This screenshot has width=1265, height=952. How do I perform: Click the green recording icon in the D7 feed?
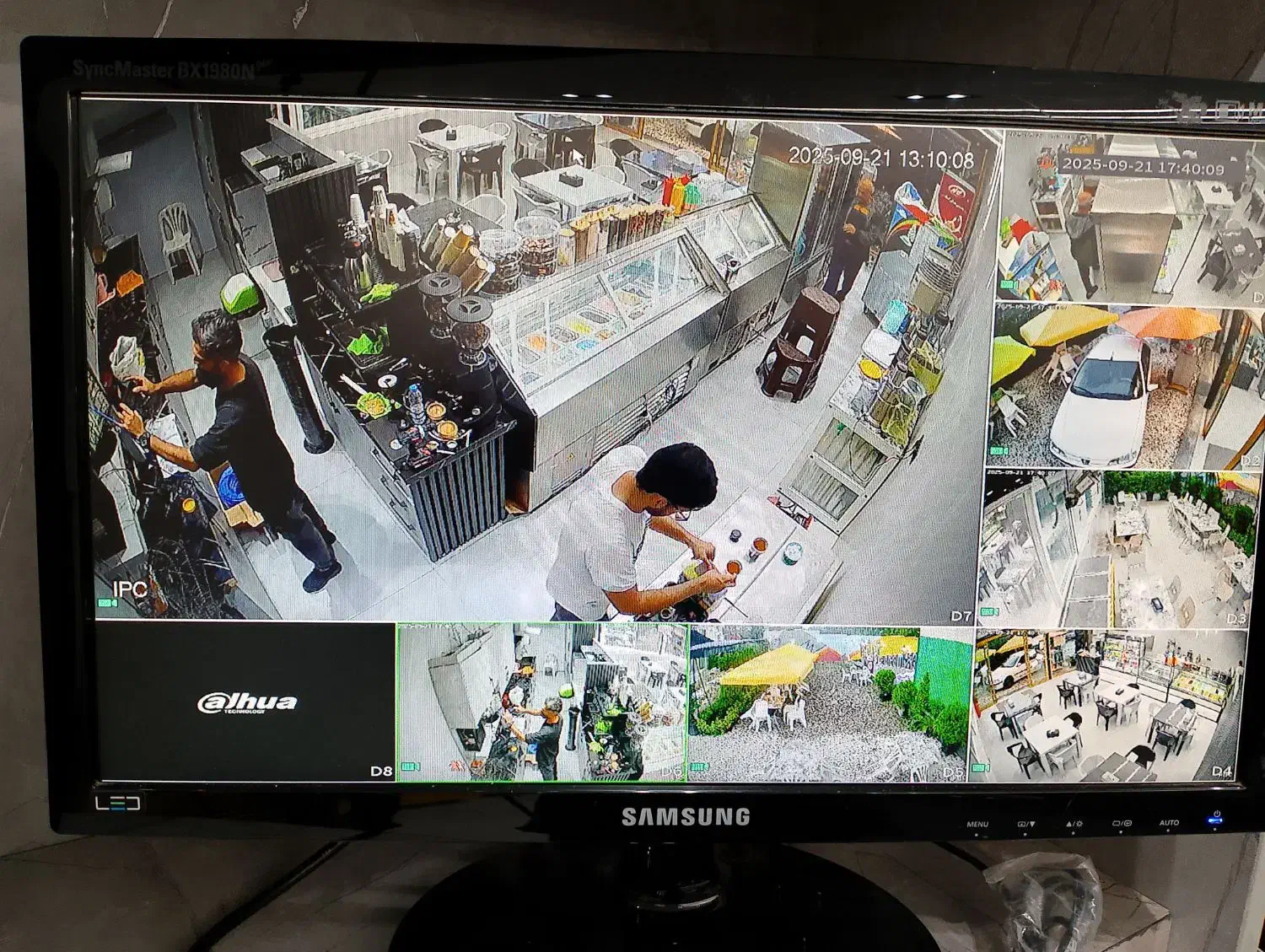[106, 603]
